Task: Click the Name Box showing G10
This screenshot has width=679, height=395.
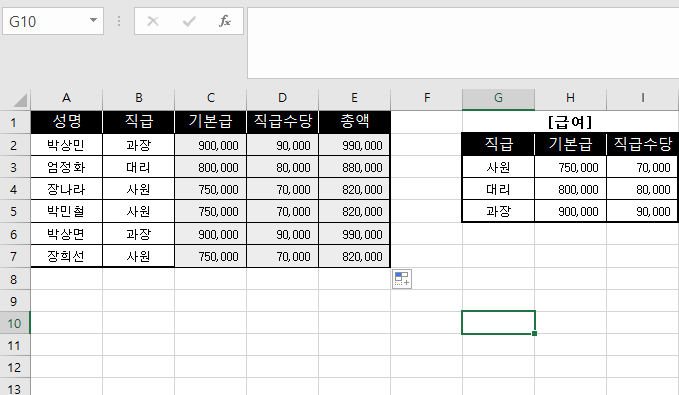Action: [x=53, y=21]
